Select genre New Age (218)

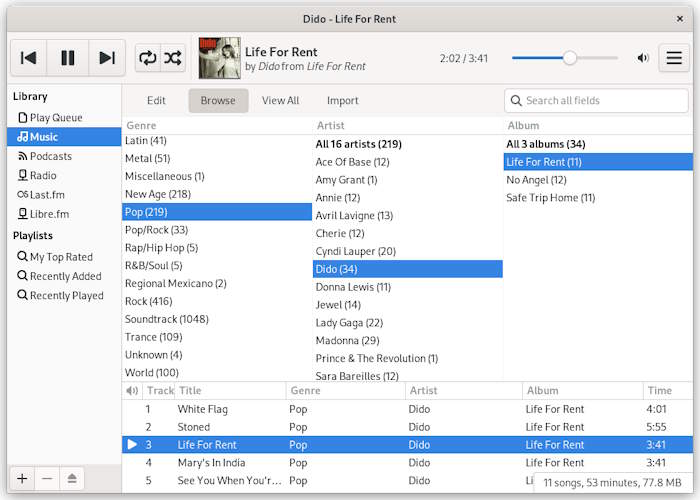click(x=217, y=194)
